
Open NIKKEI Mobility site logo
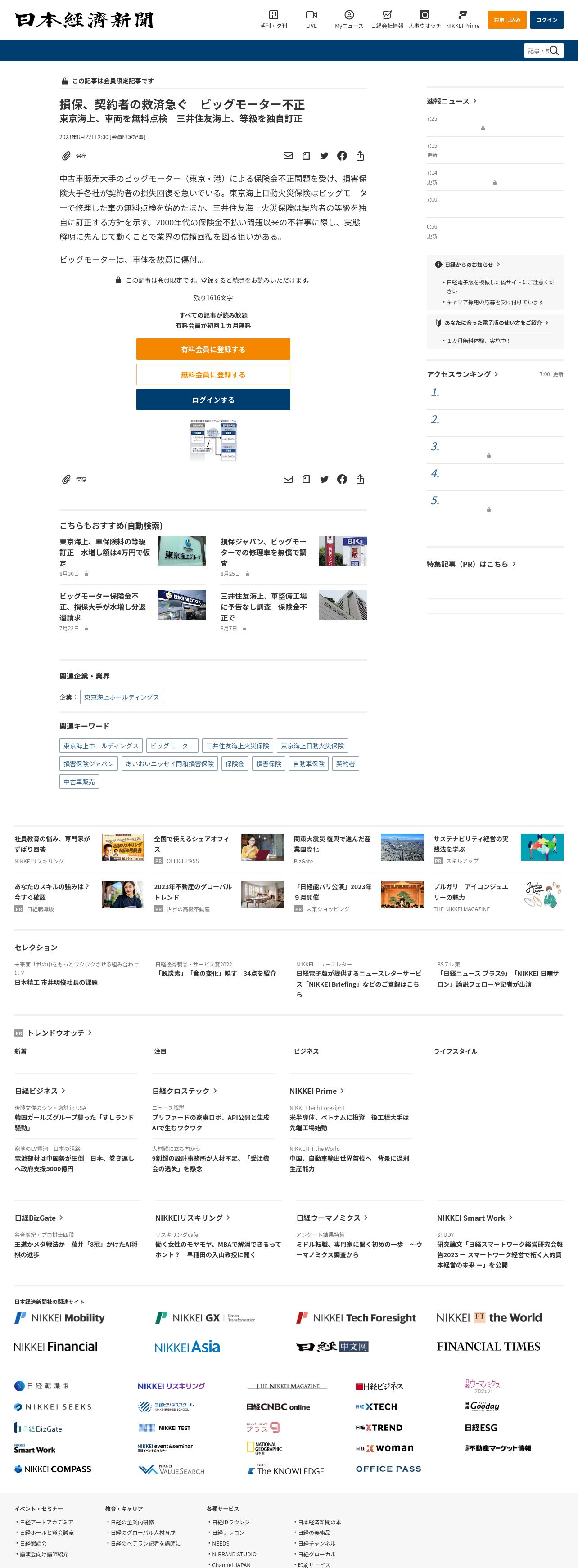(x=60, y=1318)
